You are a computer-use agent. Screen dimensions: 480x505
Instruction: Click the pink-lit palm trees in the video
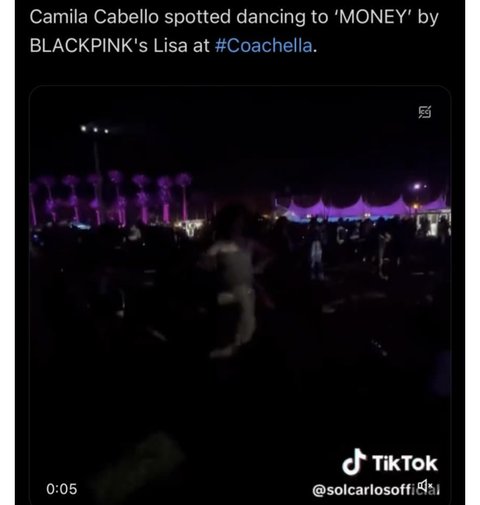pyautogui.click(x=112, y=197)
